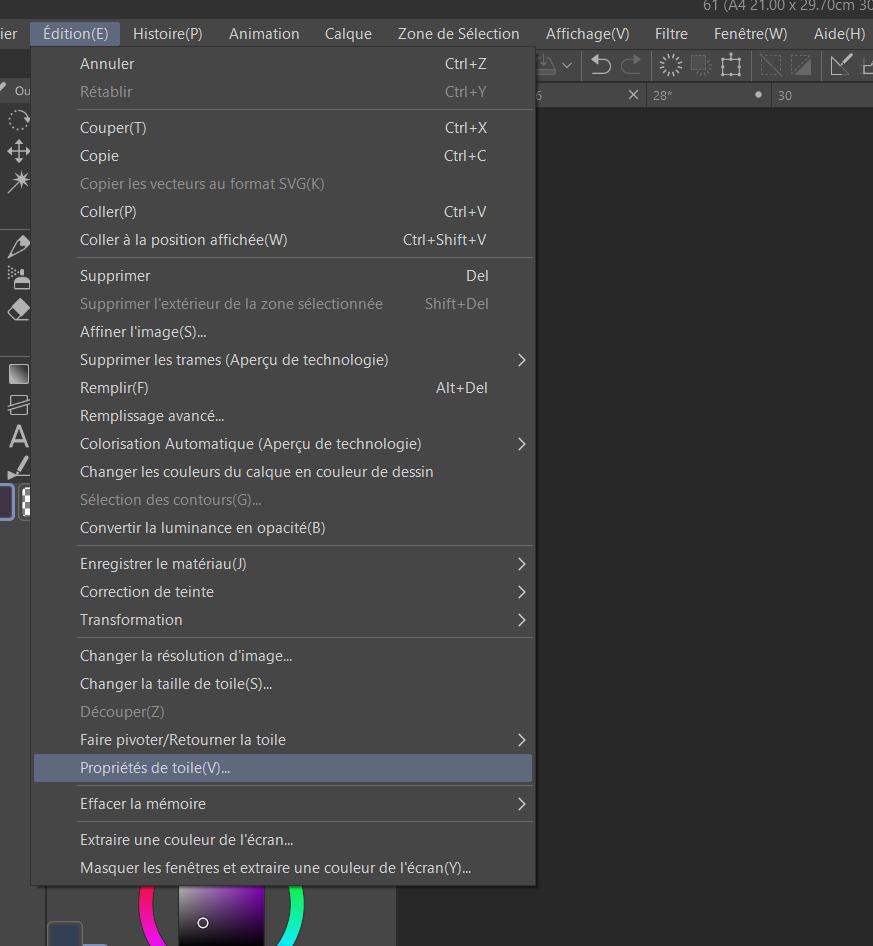Image resolution: width=873 pixels, height=946 pixels.
Task: Select the Auto select magic wand tool
Action: click(18, 181)
